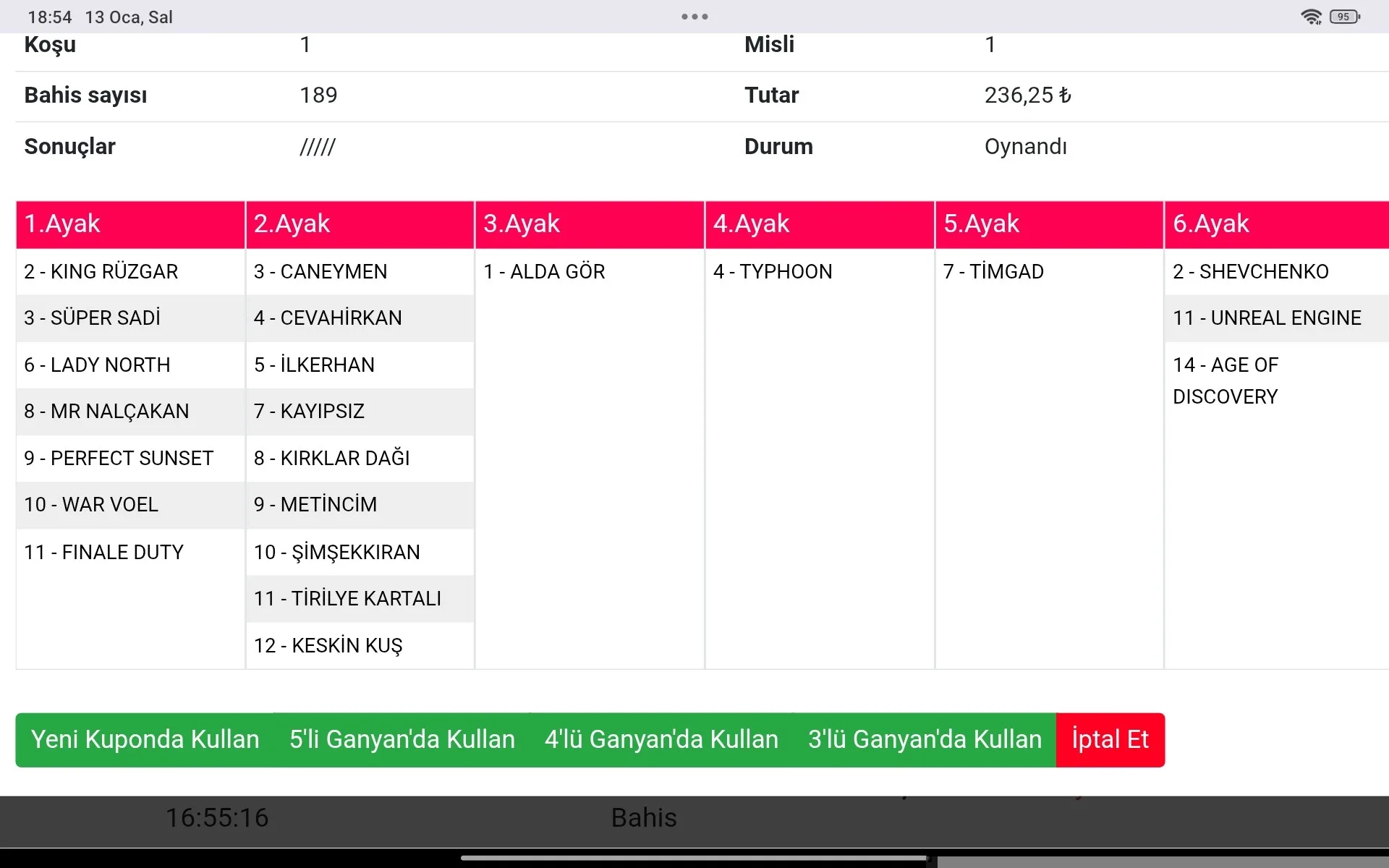The width and height of the screenshot is (1389, 868).
Task: Tap the Wi-Fi status icon
Action: coord(1311,17)
